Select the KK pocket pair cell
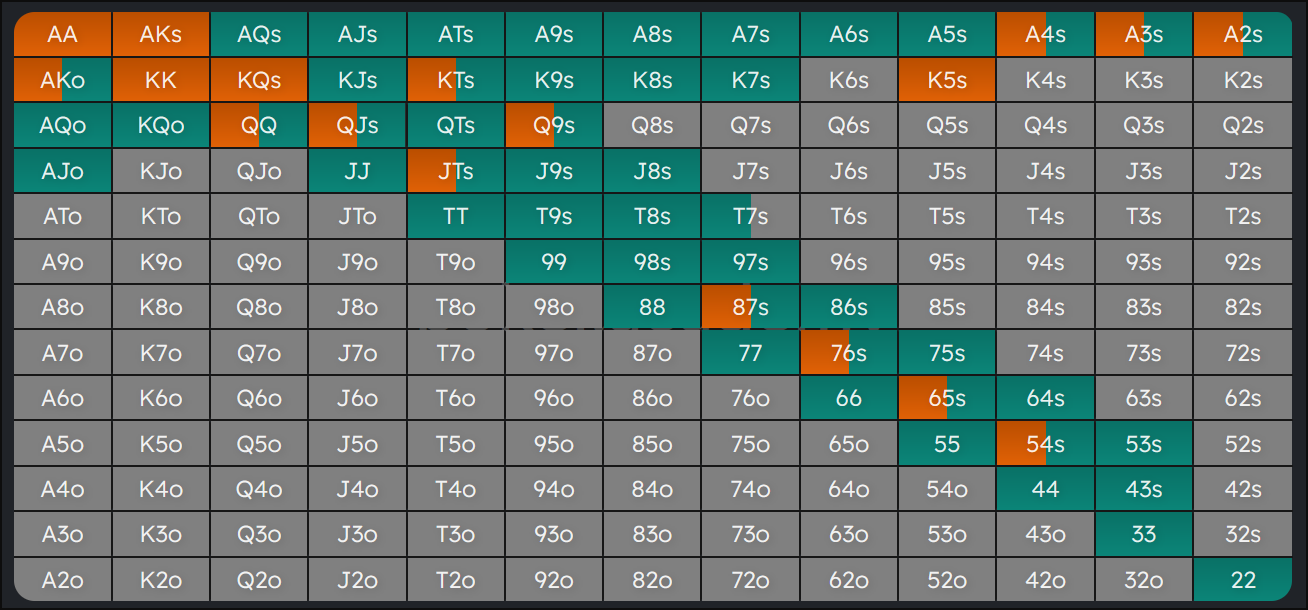The image size is (1308, 610). pyautogui.click(x=161, y=80)
